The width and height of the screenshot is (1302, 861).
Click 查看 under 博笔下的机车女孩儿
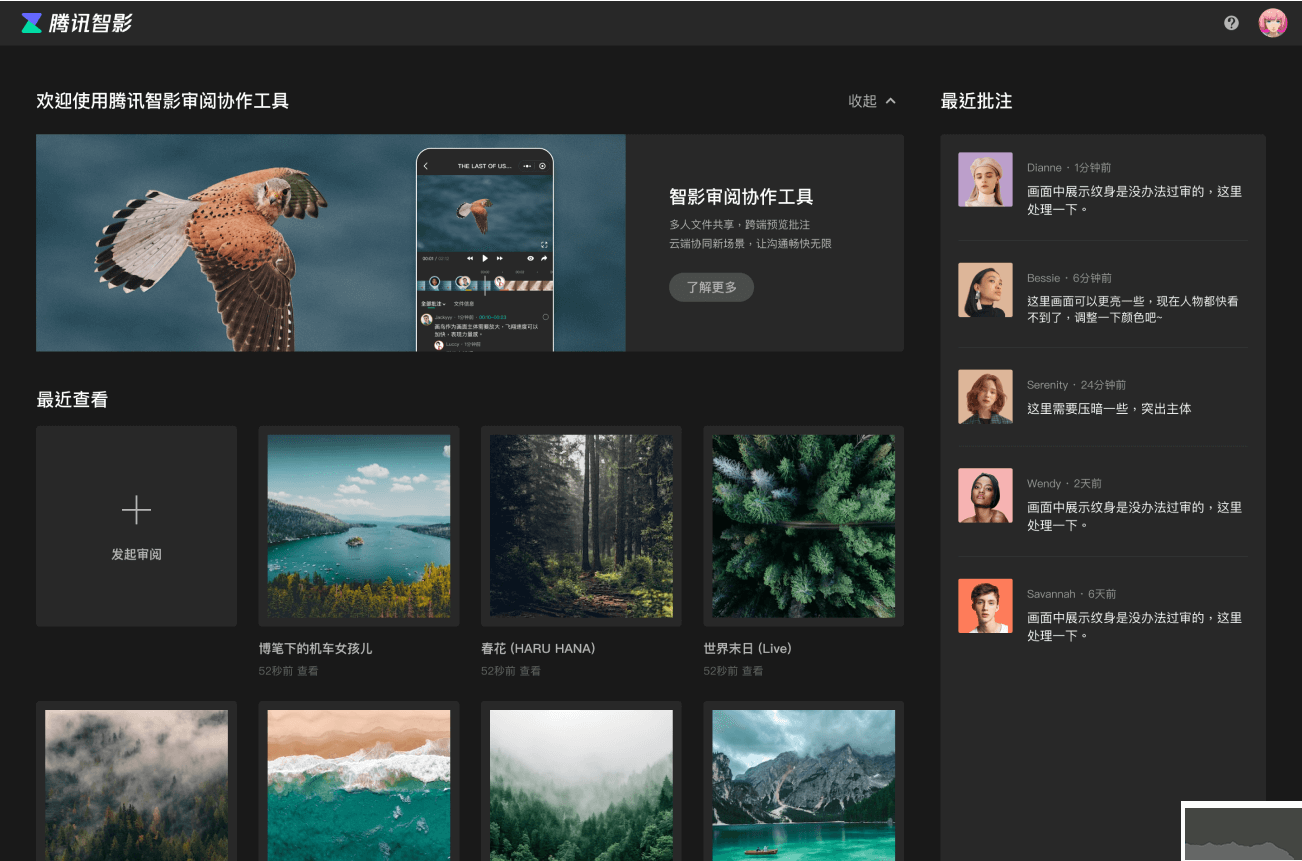307,671
